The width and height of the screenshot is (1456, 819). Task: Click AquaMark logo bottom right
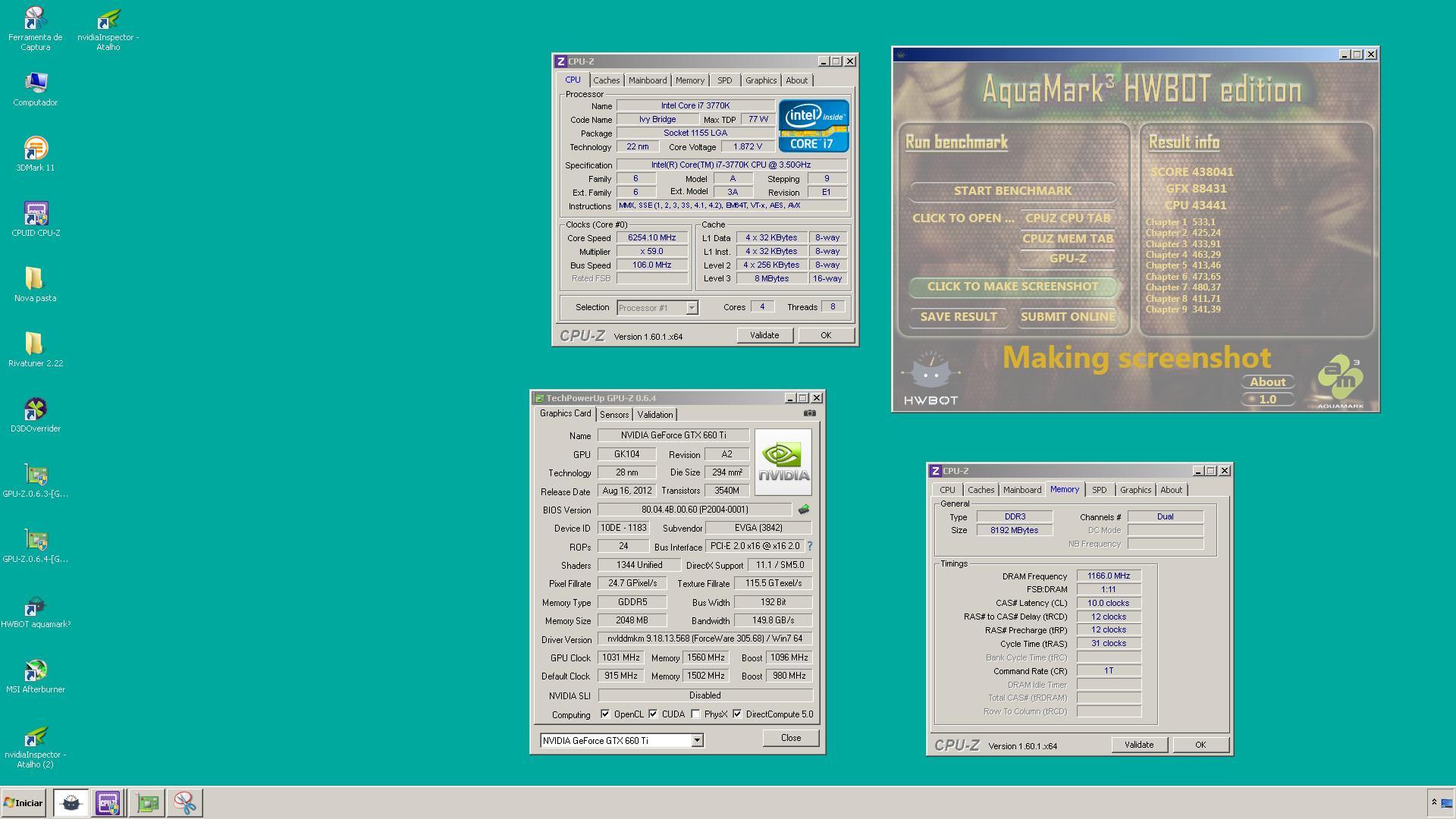(x=1340, y=381)
